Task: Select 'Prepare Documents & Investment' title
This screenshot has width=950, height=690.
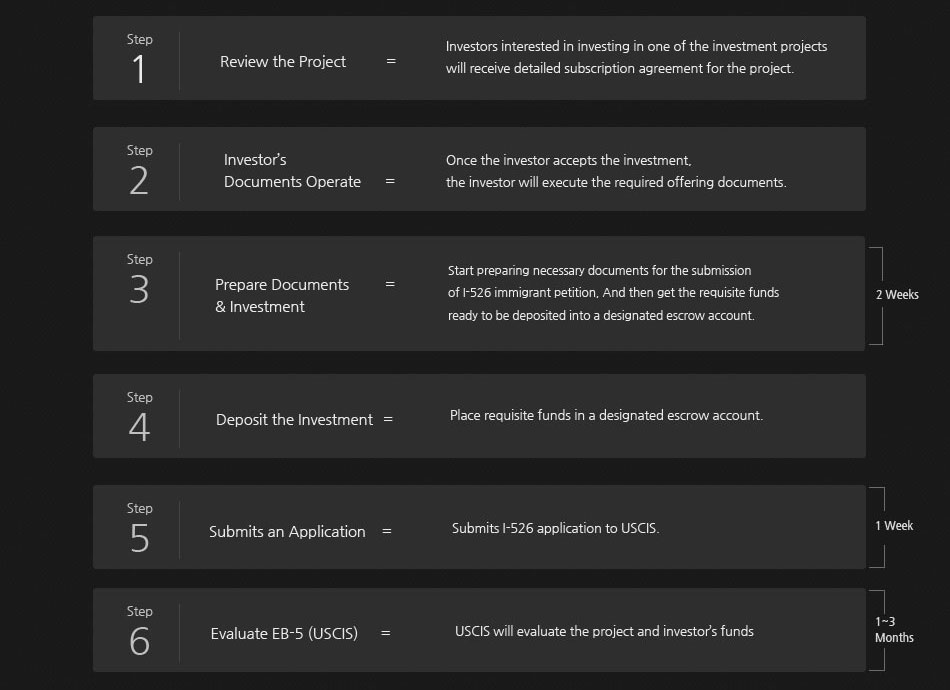Action: tap(282, 296)
